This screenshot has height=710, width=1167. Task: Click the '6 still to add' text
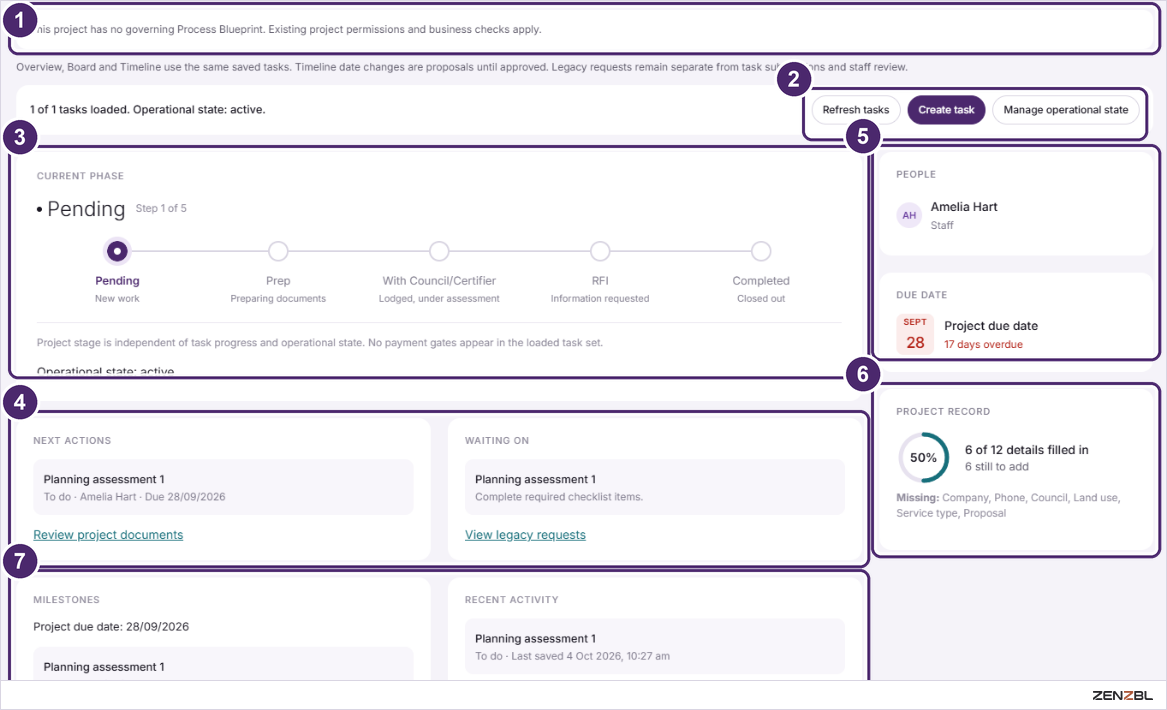point(996,467)
